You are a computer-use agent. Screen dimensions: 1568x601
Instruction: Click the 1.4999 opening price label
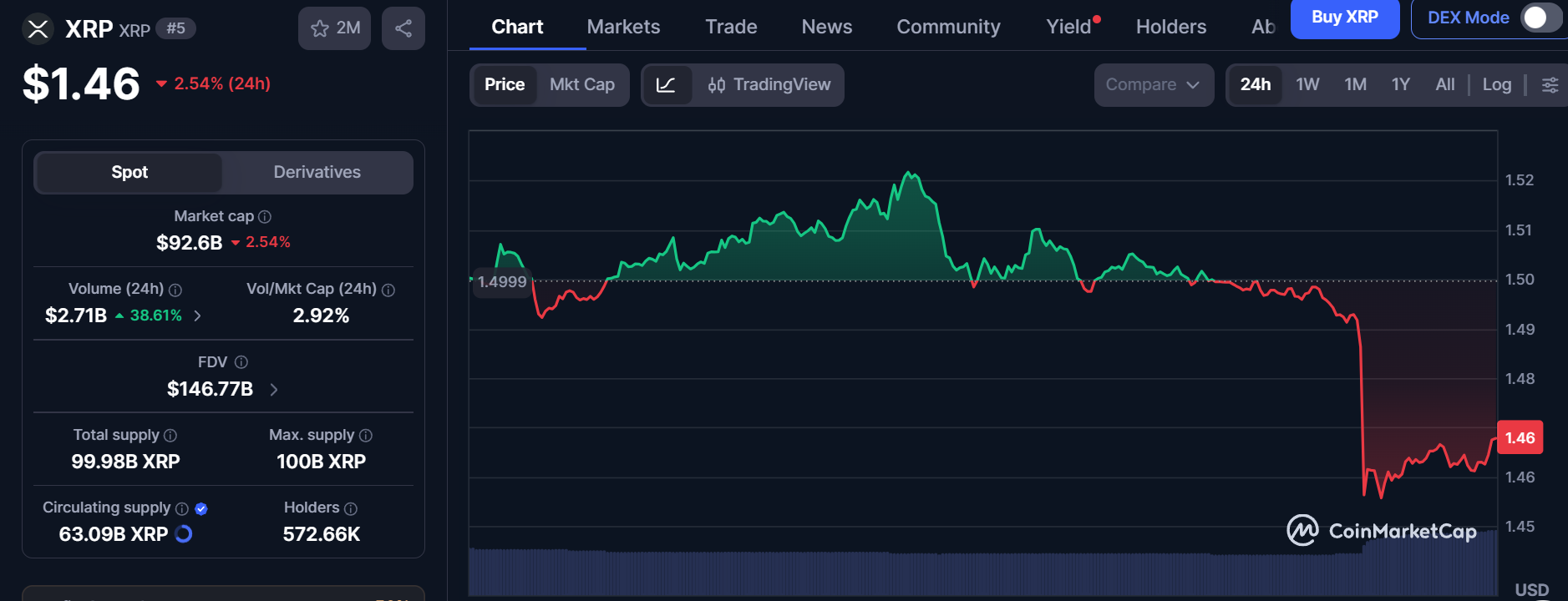coord(502,282)
